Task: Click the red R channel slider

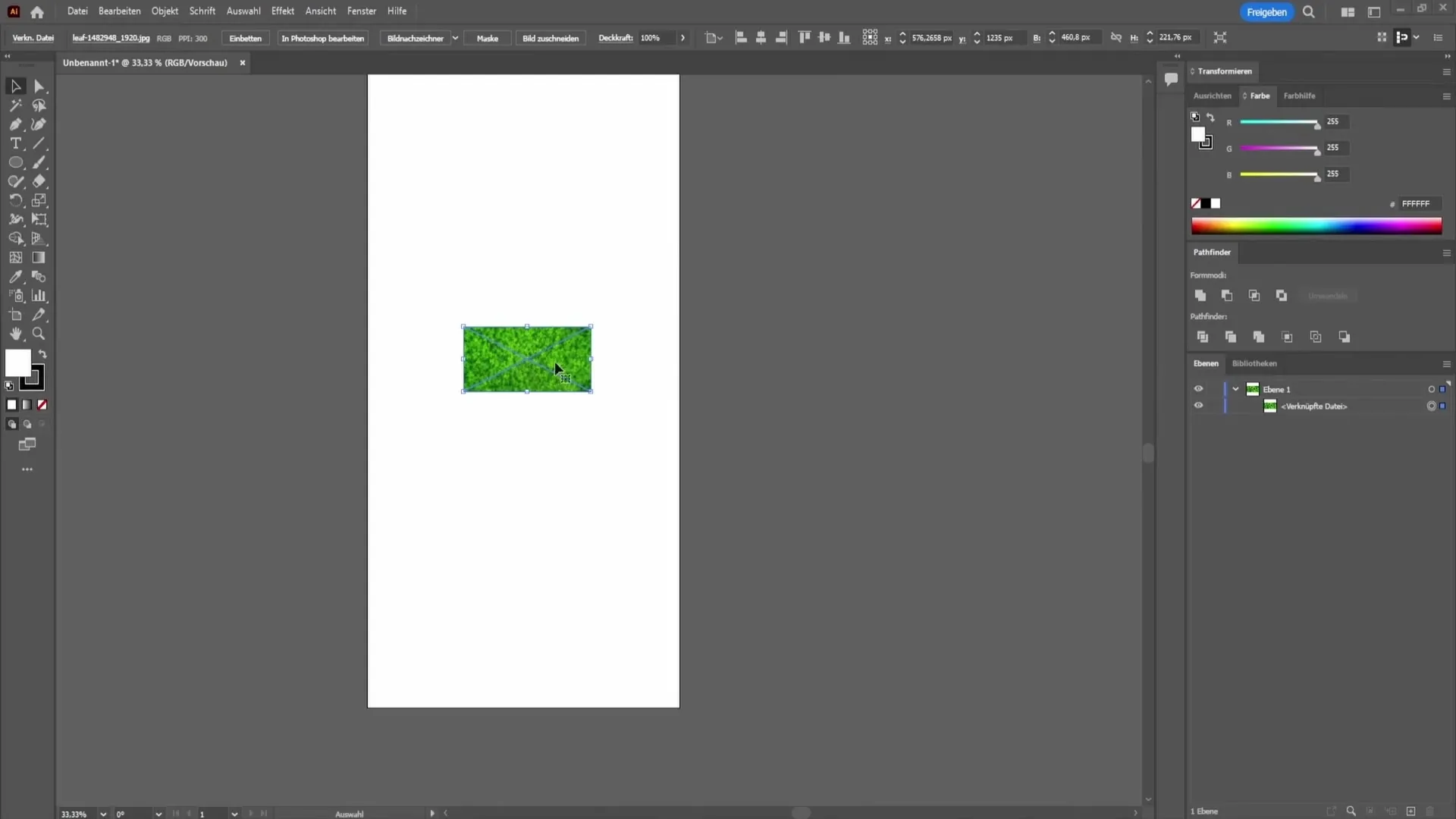Action: point(1279,122)
